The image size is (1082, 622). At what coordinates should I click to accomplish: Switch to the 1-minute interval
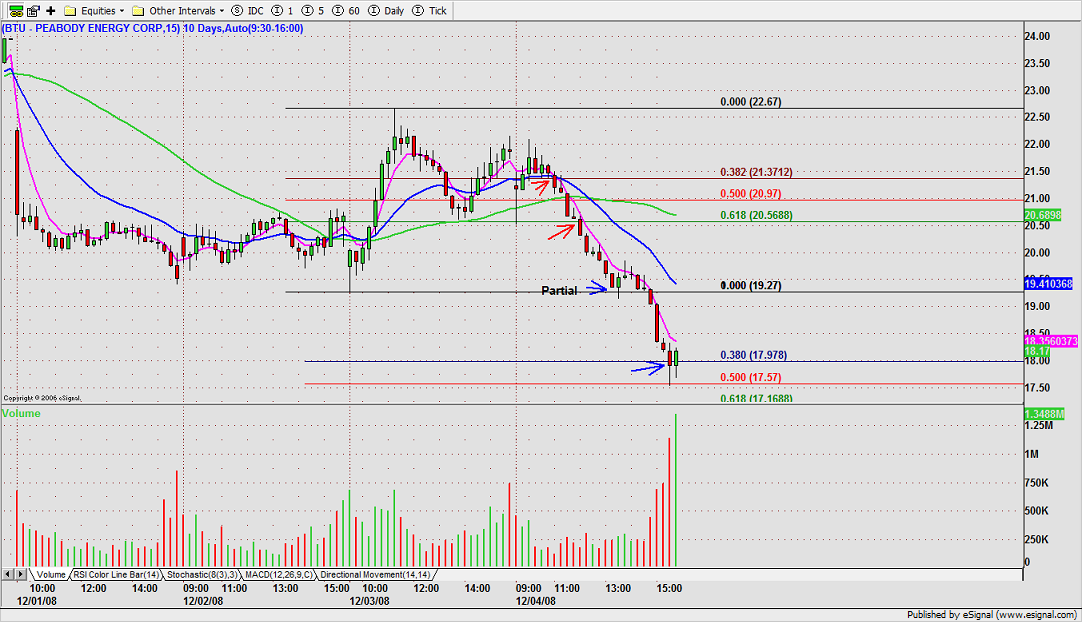tap(282, 10)
